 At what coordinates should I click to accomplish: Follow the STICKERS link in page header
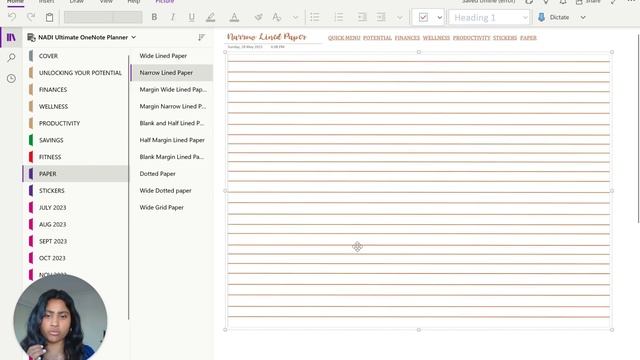[505, 38]
